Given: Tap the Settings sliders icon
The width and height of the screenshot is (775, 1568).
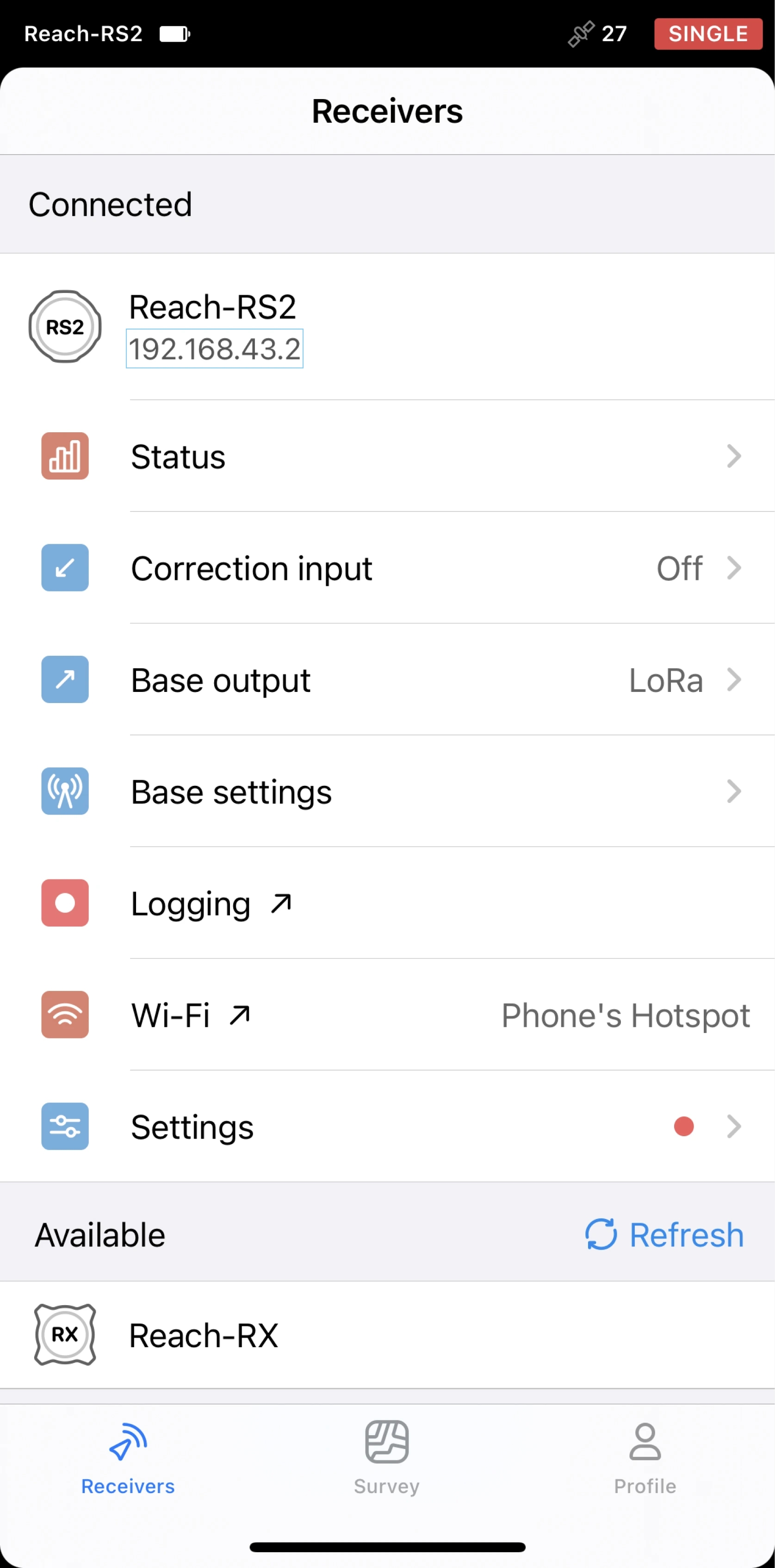Looking at the screenshot, I should 65,1126.
